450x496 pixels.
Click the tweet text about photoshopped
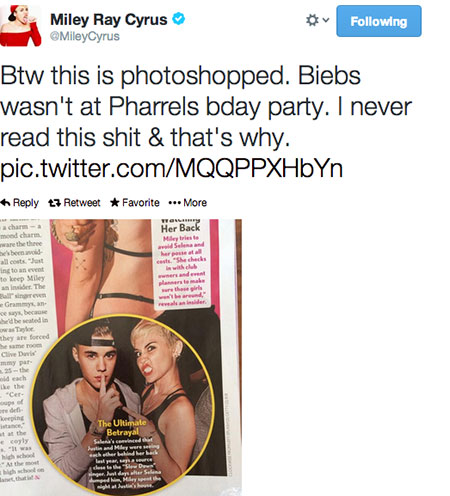pyautogui.click(x=206, y=106)
